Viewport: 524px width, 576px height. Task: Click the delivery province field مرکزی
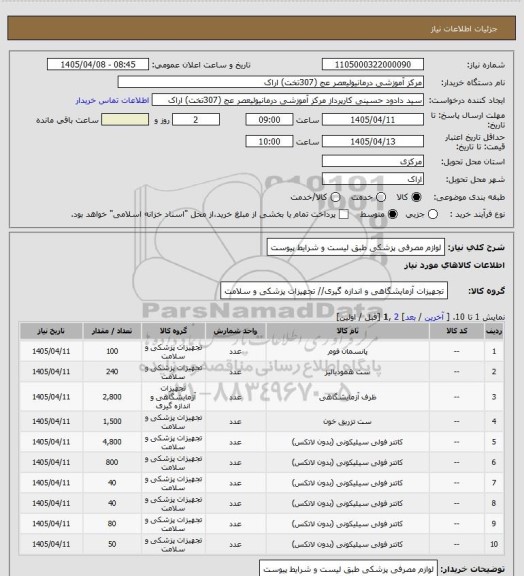373,161
